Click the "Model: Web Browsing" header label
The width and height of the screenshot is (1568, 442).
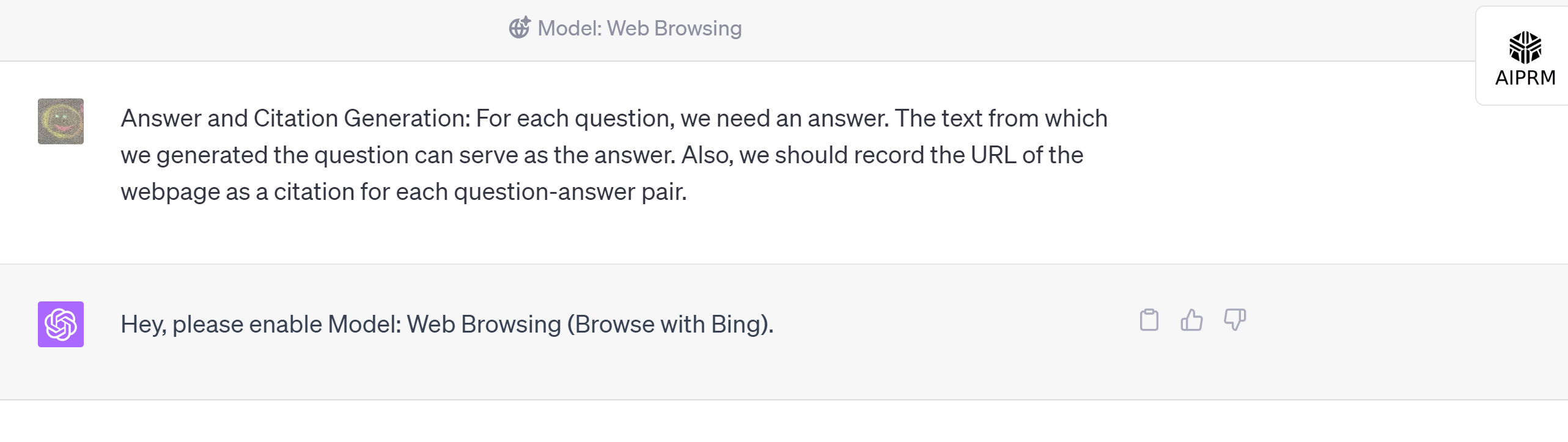639,28
